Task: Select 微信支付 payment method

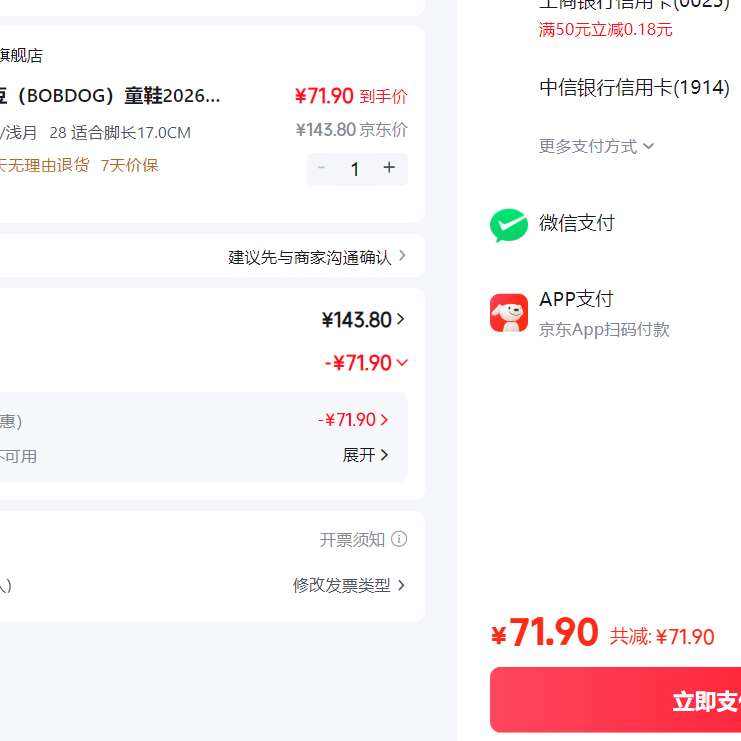Action: tap(577, 223)
